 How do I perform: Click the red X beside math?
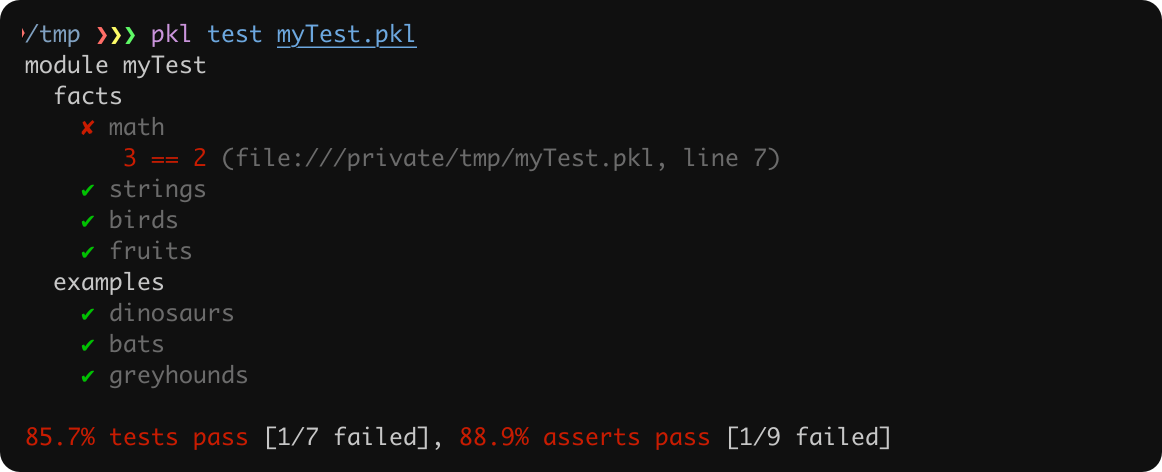[88, 128]
